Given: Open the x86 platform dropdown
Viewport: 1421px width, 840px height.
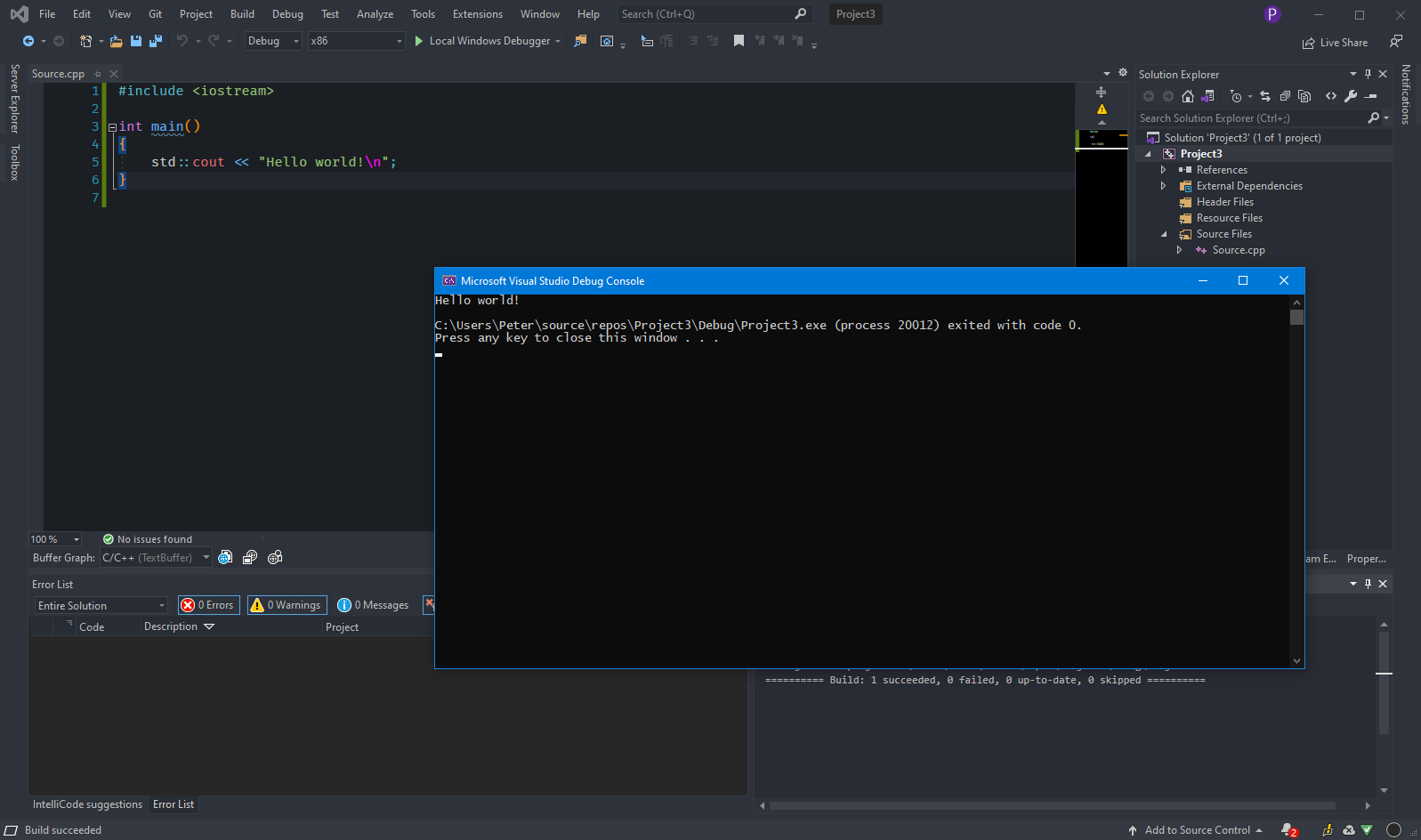Looking at the screenshot, I should pyautogui.click(x=356, y=41).
